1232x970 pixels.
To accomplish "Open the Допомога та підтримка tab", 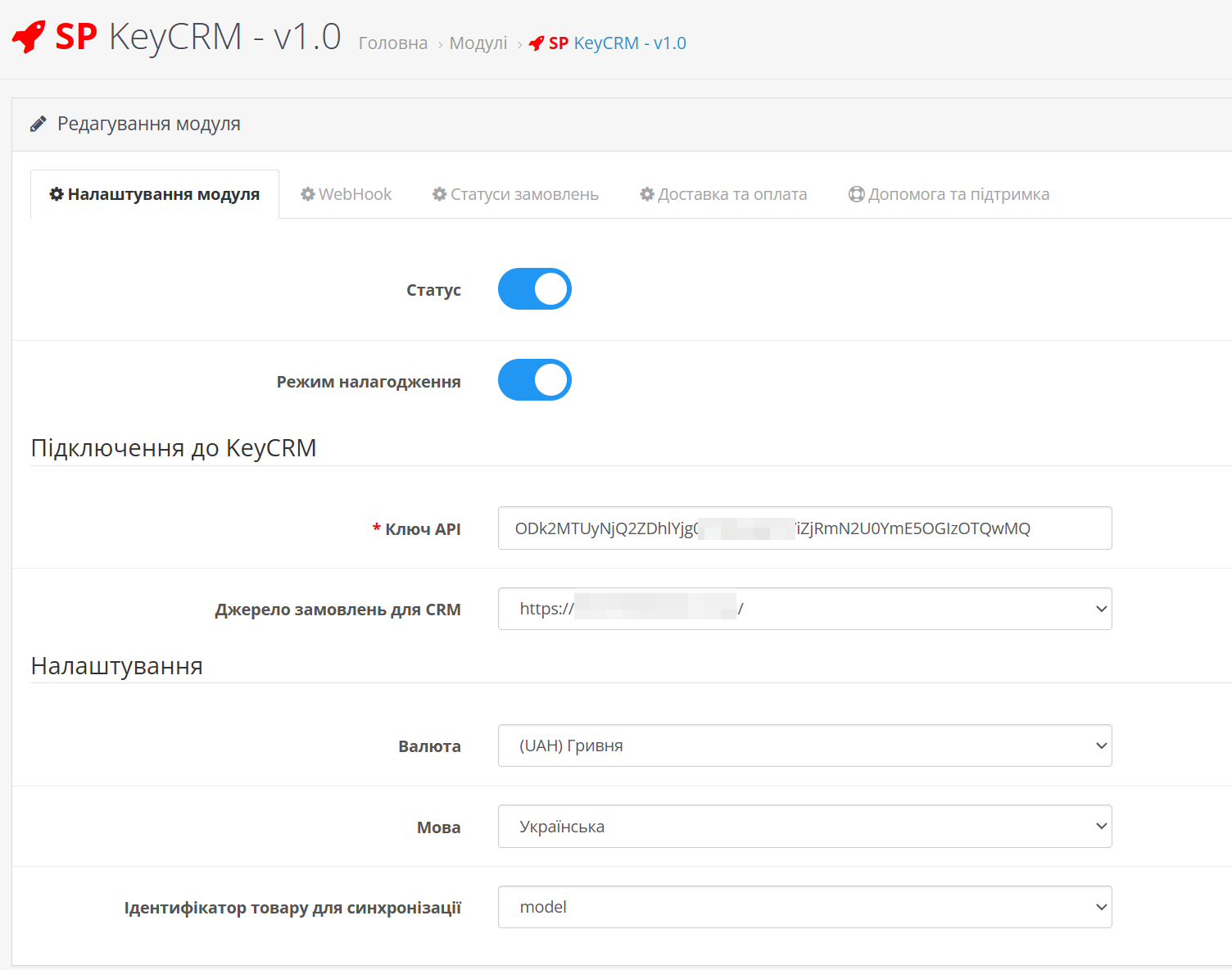I will coord(949,194).
